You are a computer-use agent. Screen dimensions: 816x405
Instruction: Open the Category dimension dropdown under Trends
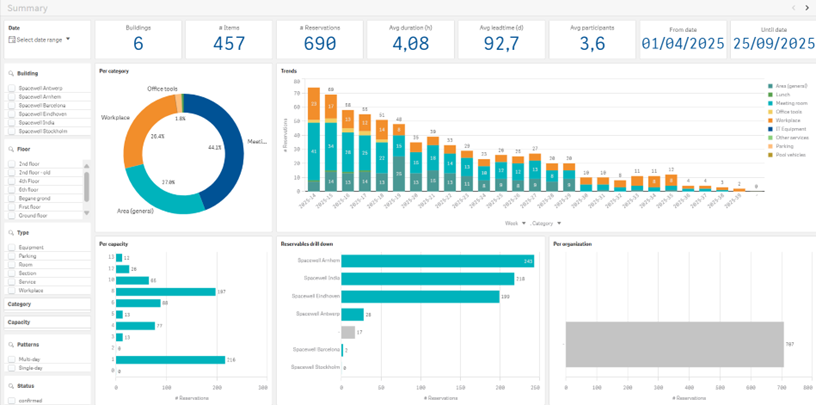pos(547,223)
